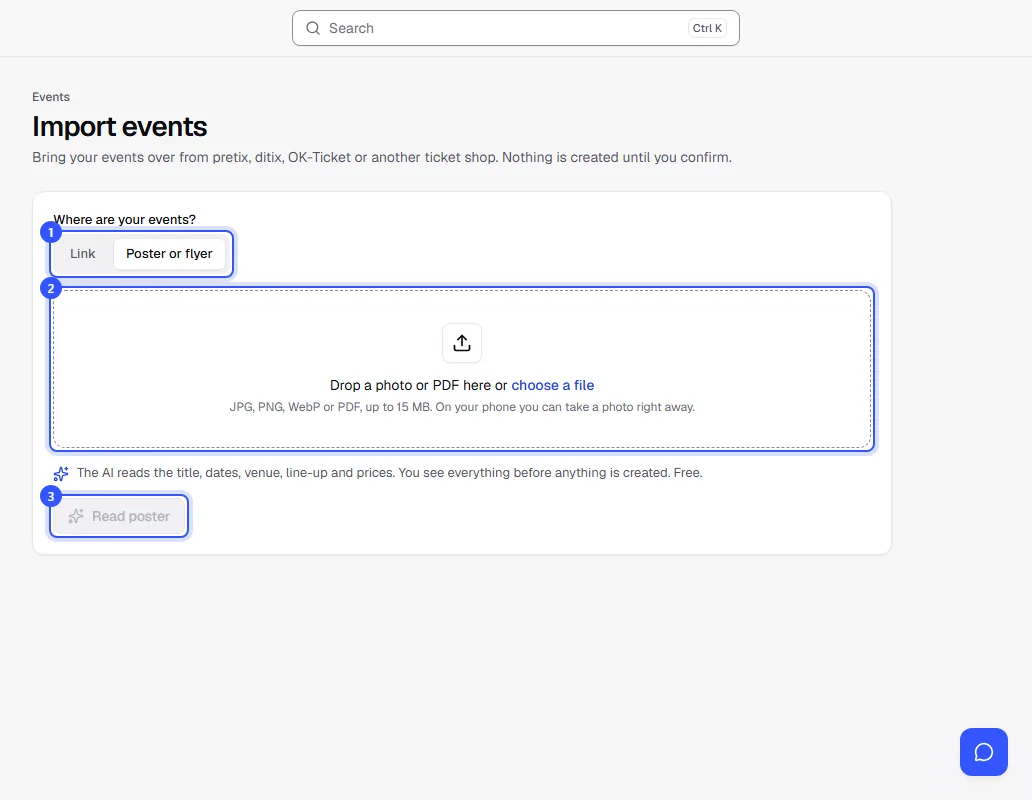Image resolution: width=1032 pixels, height=800 pixels.
Task: Click the 'Bring your events over' description
Action: pyautogui.click(x=382, y=158)
